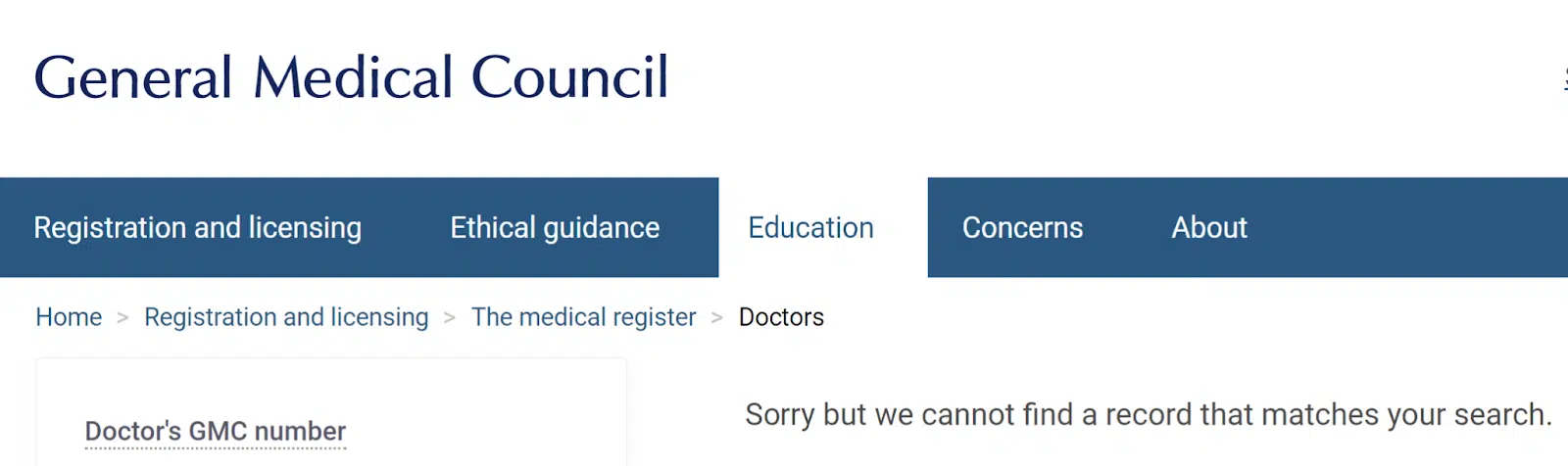Follow the Registration and licensing breadcrumb link
The width and height of the screenshot is (1568, 466).
point(286,317)
